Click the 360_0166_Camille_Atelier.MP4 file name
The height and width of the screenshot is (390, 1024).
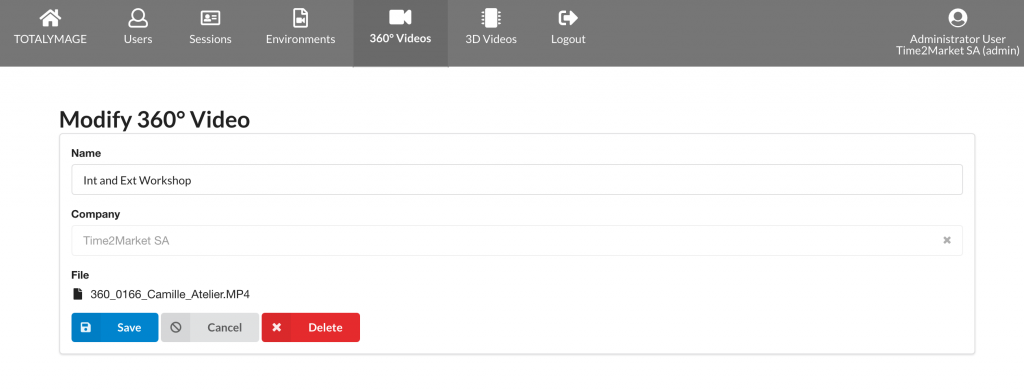pos(170,294)
